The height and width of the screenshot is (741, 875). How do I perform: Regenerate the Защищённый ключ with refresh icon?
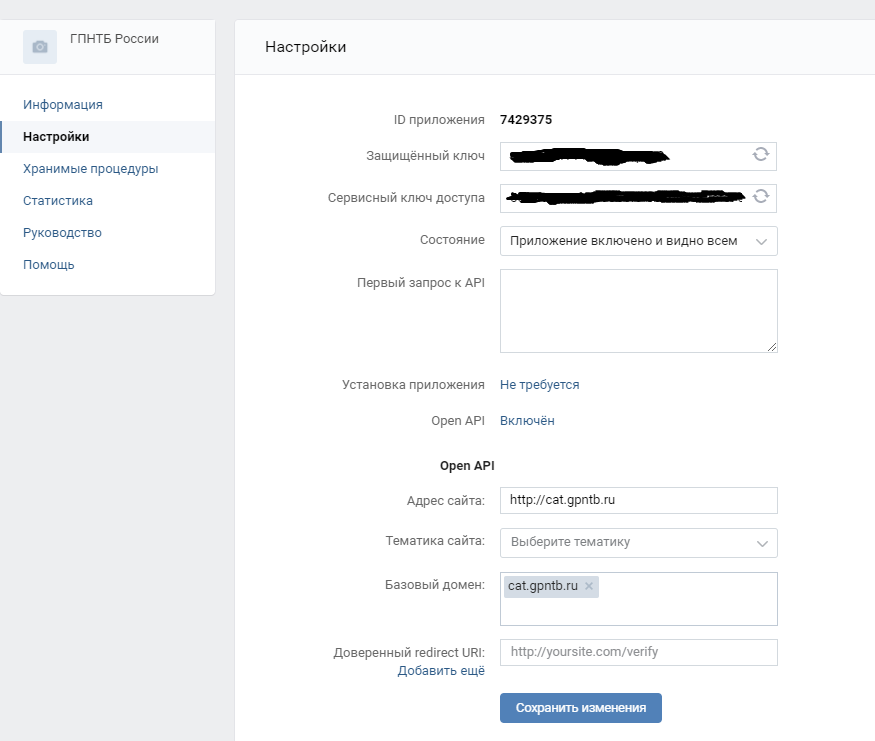pos(761,155)
